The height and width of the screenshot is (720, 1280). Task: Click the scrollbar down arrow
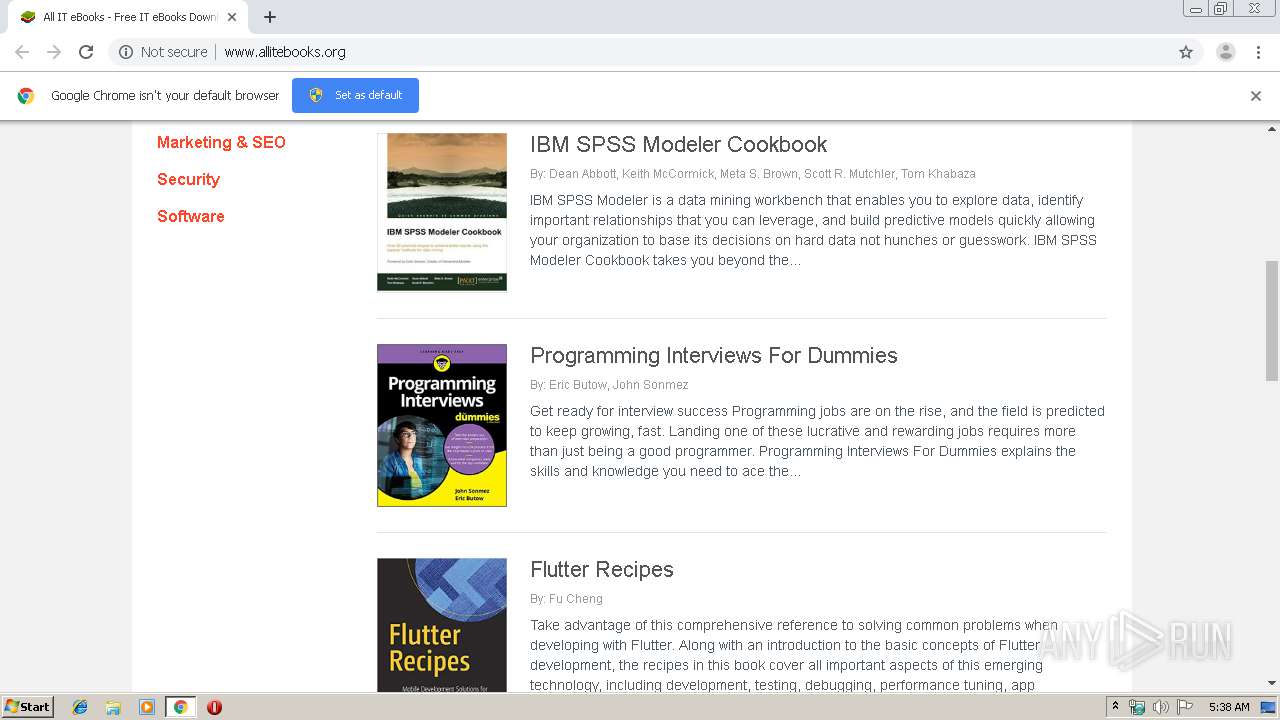[1272, 684]
